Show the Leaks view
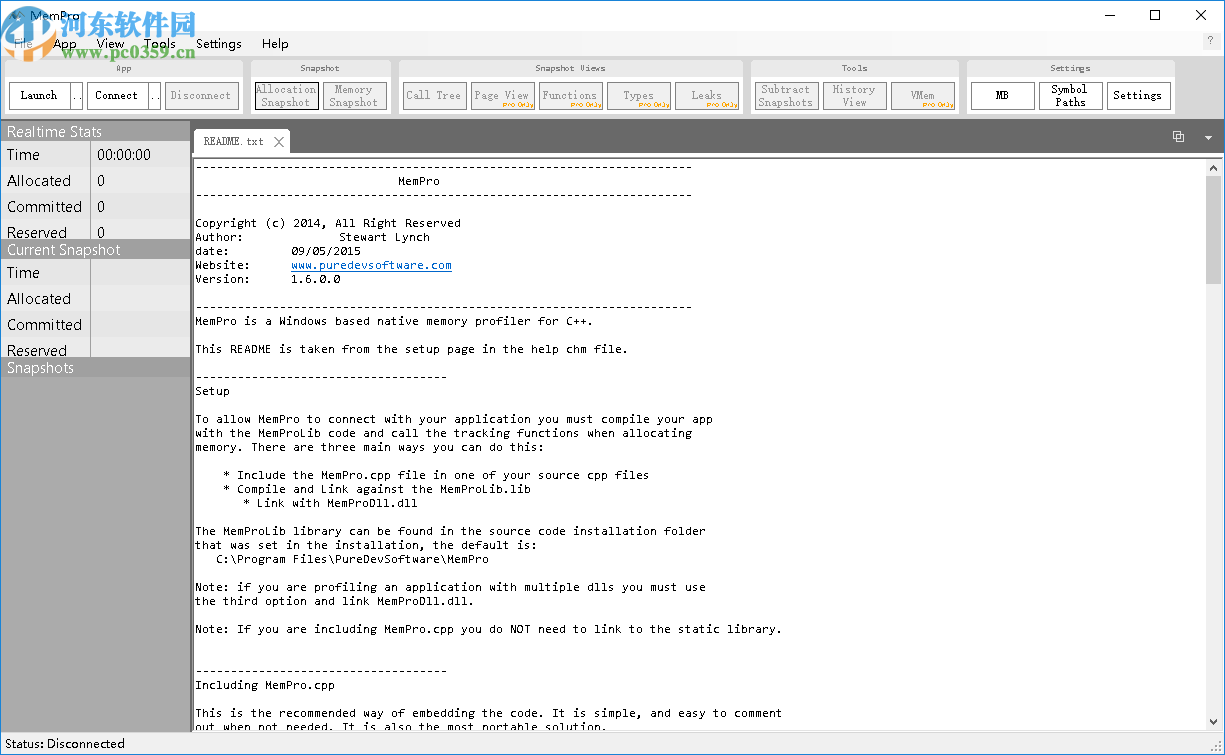The image size is (1225, 755). (x=707, y=95)
